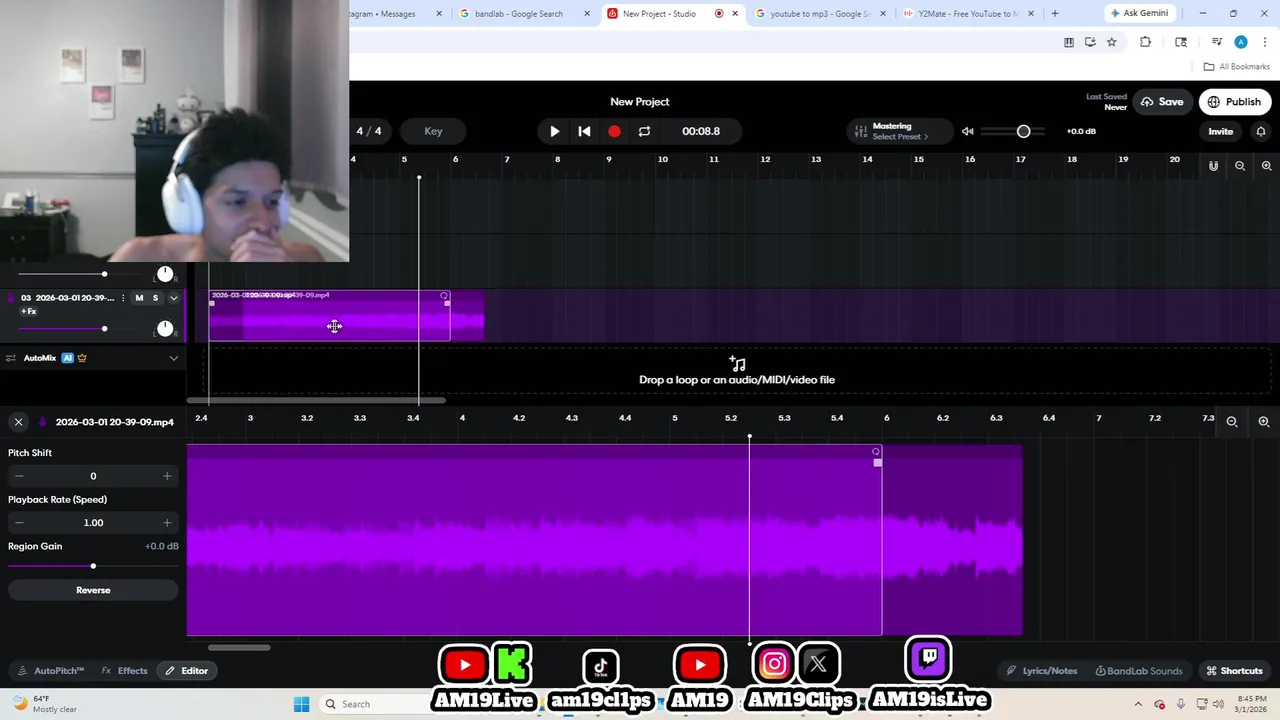Switch to the Y2Mate browser tab

coord(967,14)
